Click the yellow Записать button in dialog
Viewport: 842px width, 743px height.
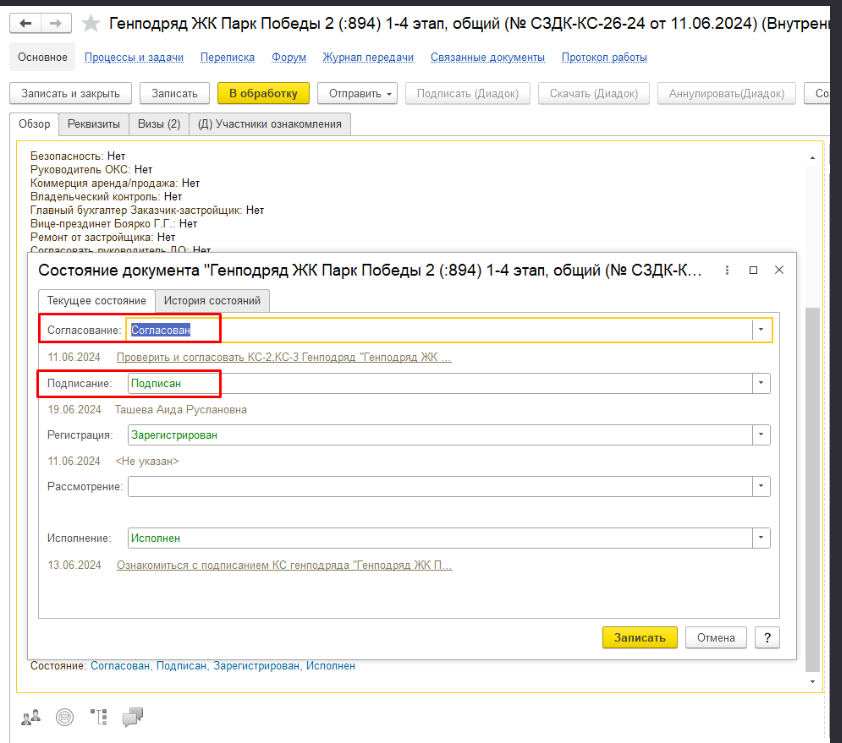tap(639, 638)
